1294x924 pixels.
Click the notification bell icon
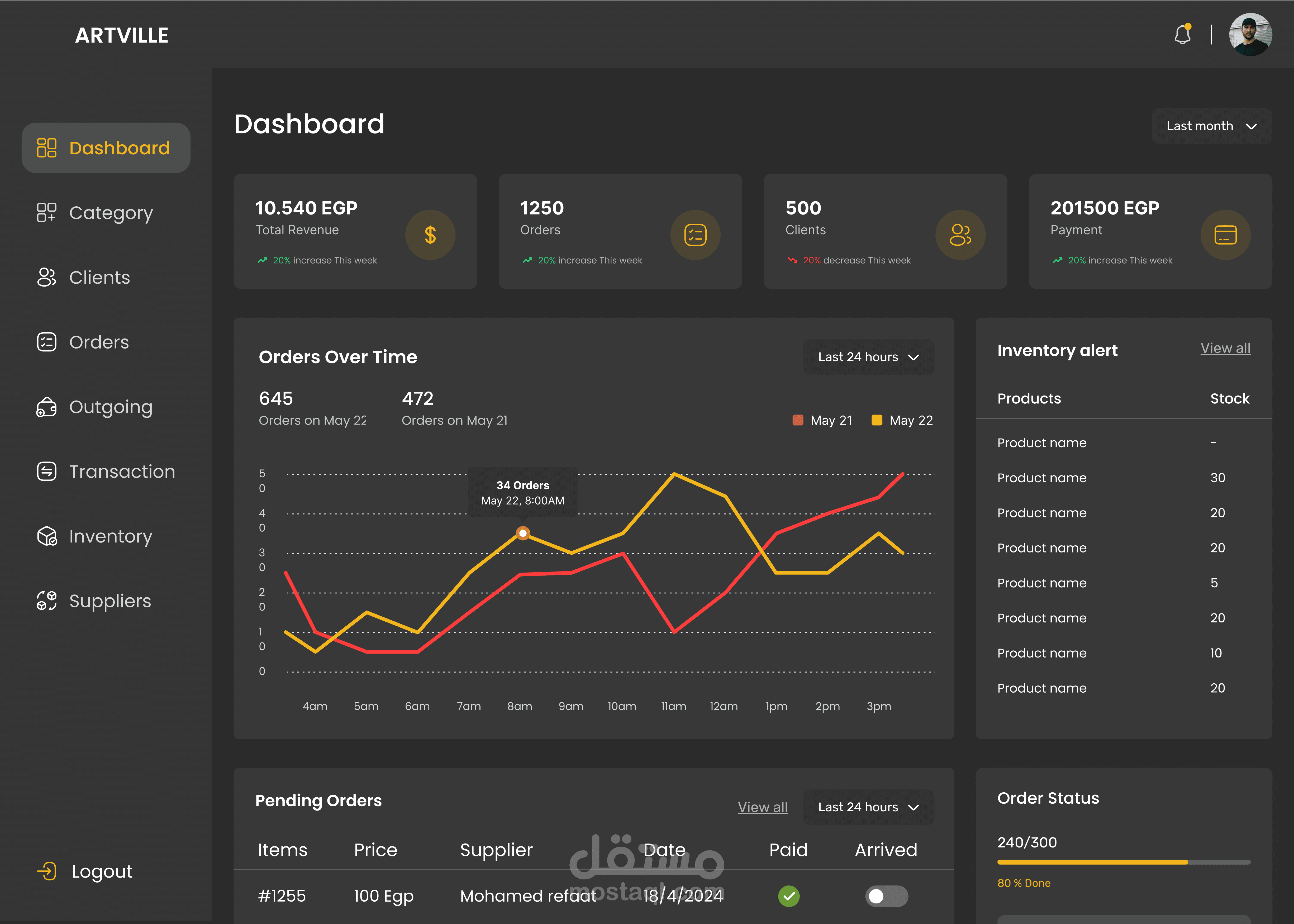click(x=1182, y=35)
